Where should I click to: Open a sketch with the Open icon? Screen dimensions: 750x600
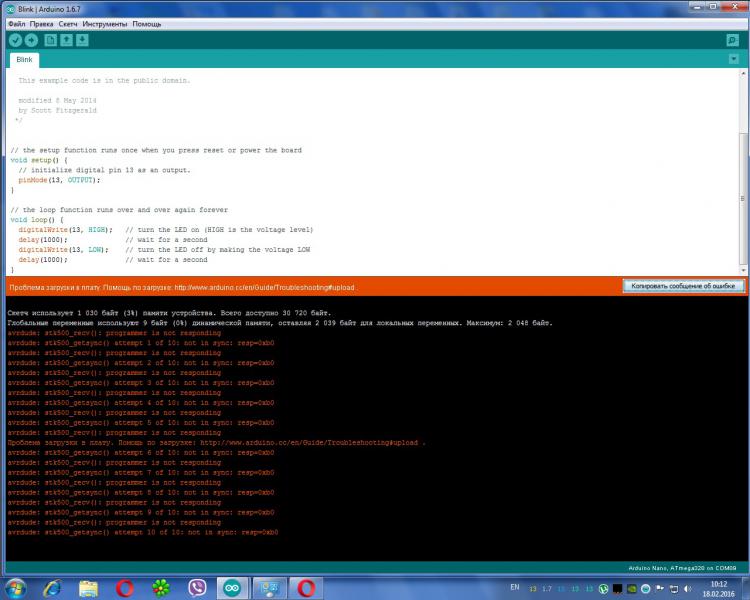66,40
